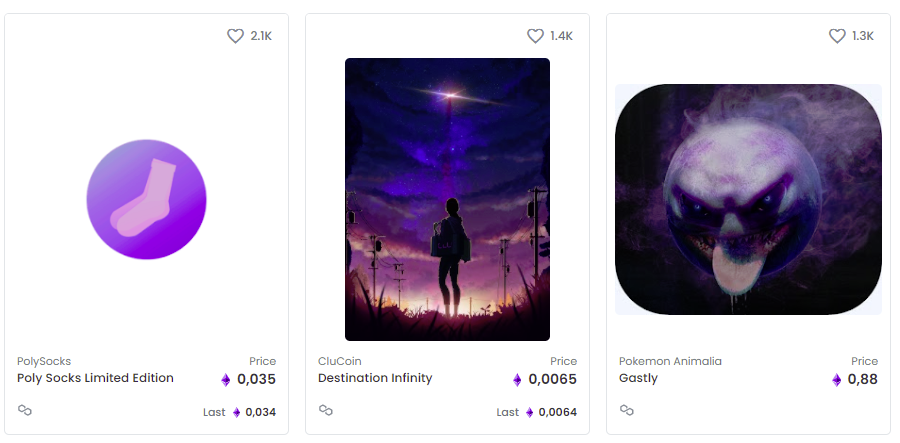Viewport: 900px width, 443px height.
Task: Open the Destination Infinity item title
Action: [375, 378]
